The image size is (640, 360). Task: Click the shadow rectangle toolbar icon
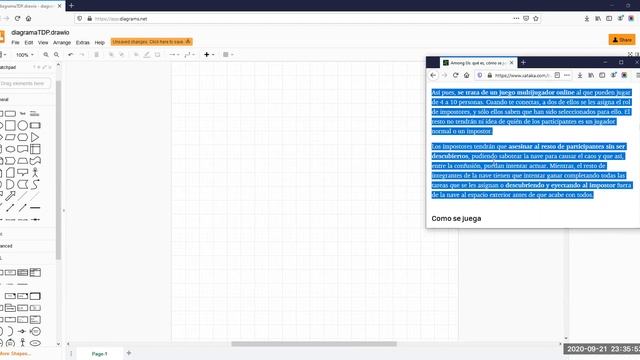coord(158,55)
